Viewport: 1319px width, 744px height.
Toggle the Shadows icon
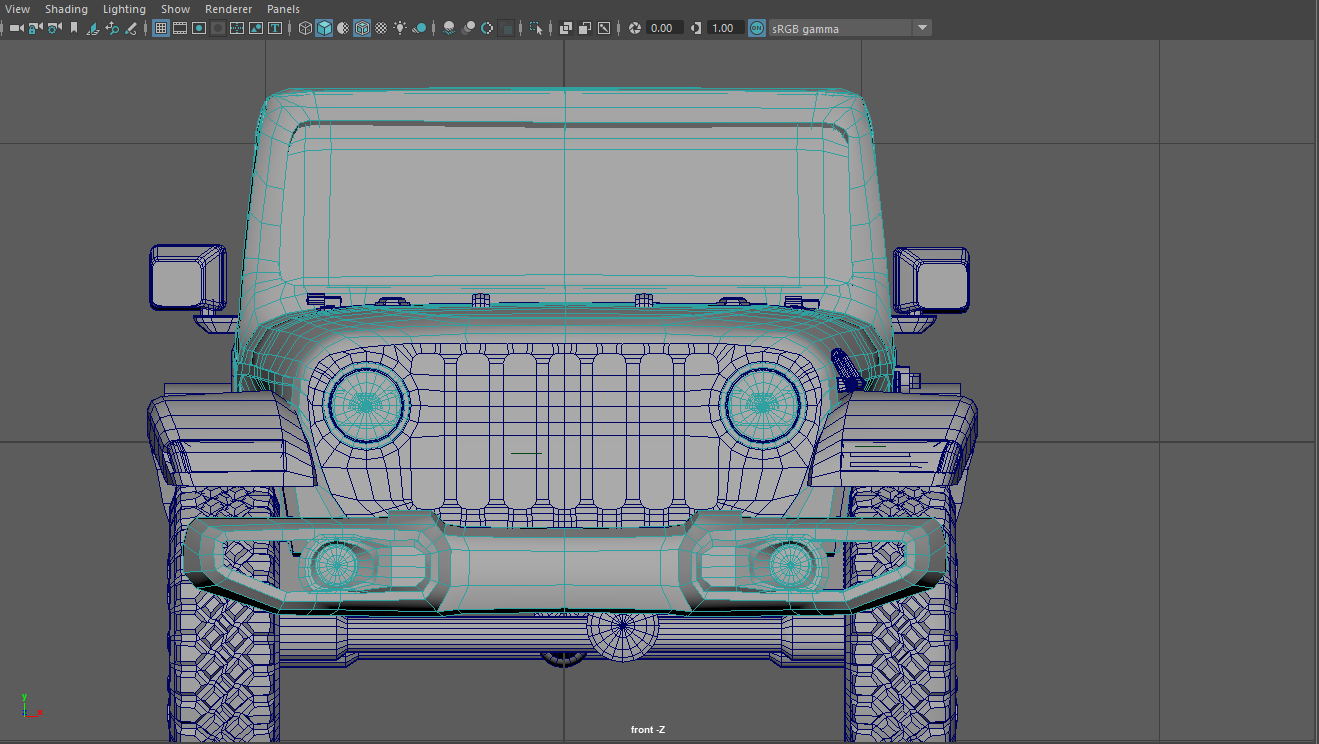[x=419, y=28]
